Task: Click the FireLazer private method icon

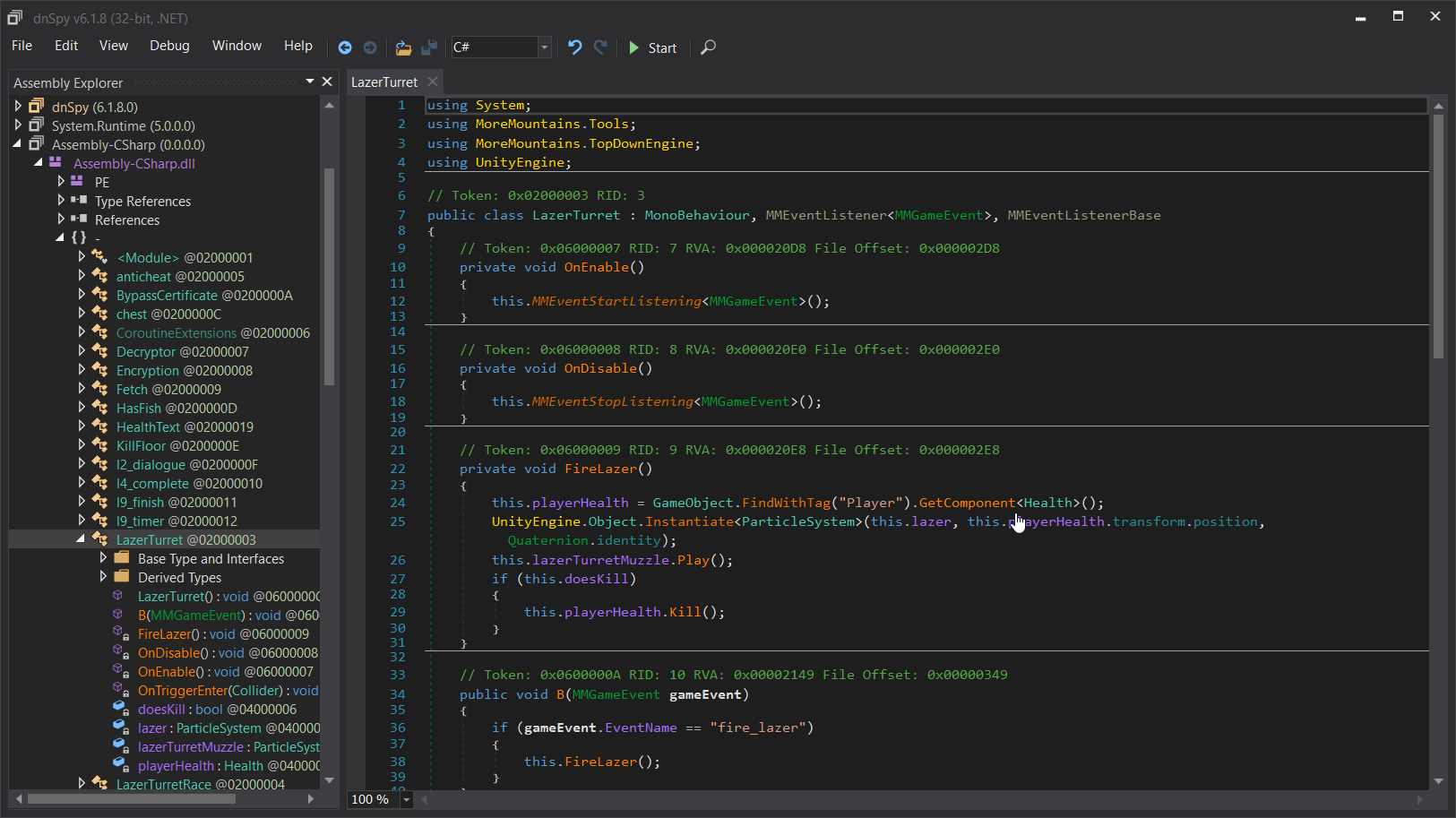Action: tap(120, 633)
